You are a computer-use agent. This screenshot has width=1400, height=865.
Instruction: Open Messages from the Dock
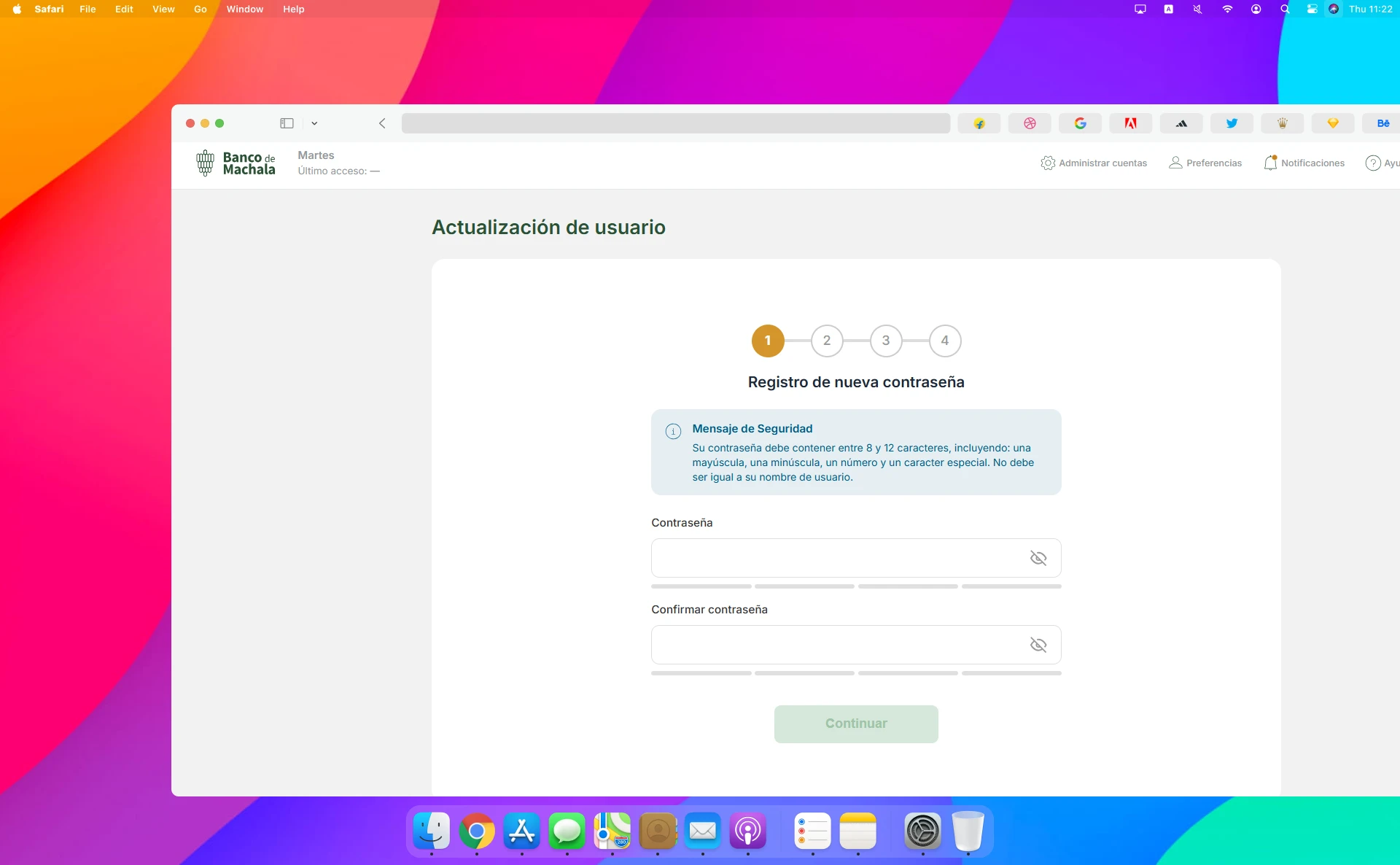click(x=567, y=831)
